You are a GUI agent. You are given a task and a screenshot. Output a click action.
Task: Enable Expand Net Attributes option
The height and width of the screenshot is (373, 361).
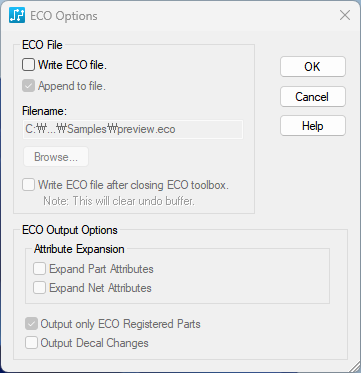(x=39, y=288)
